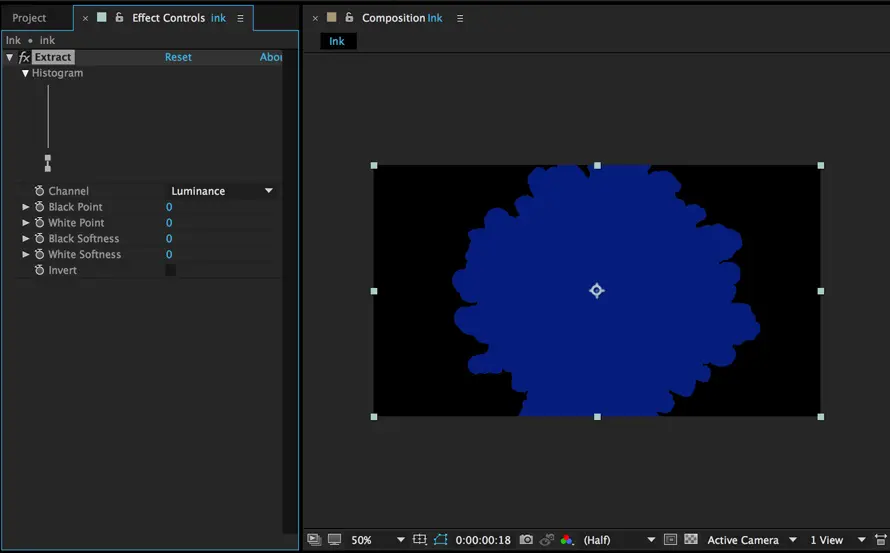Toggle the Effect Controls panel lock icon
This screenshot has width=890, height=553.
[x=119, y=18]
